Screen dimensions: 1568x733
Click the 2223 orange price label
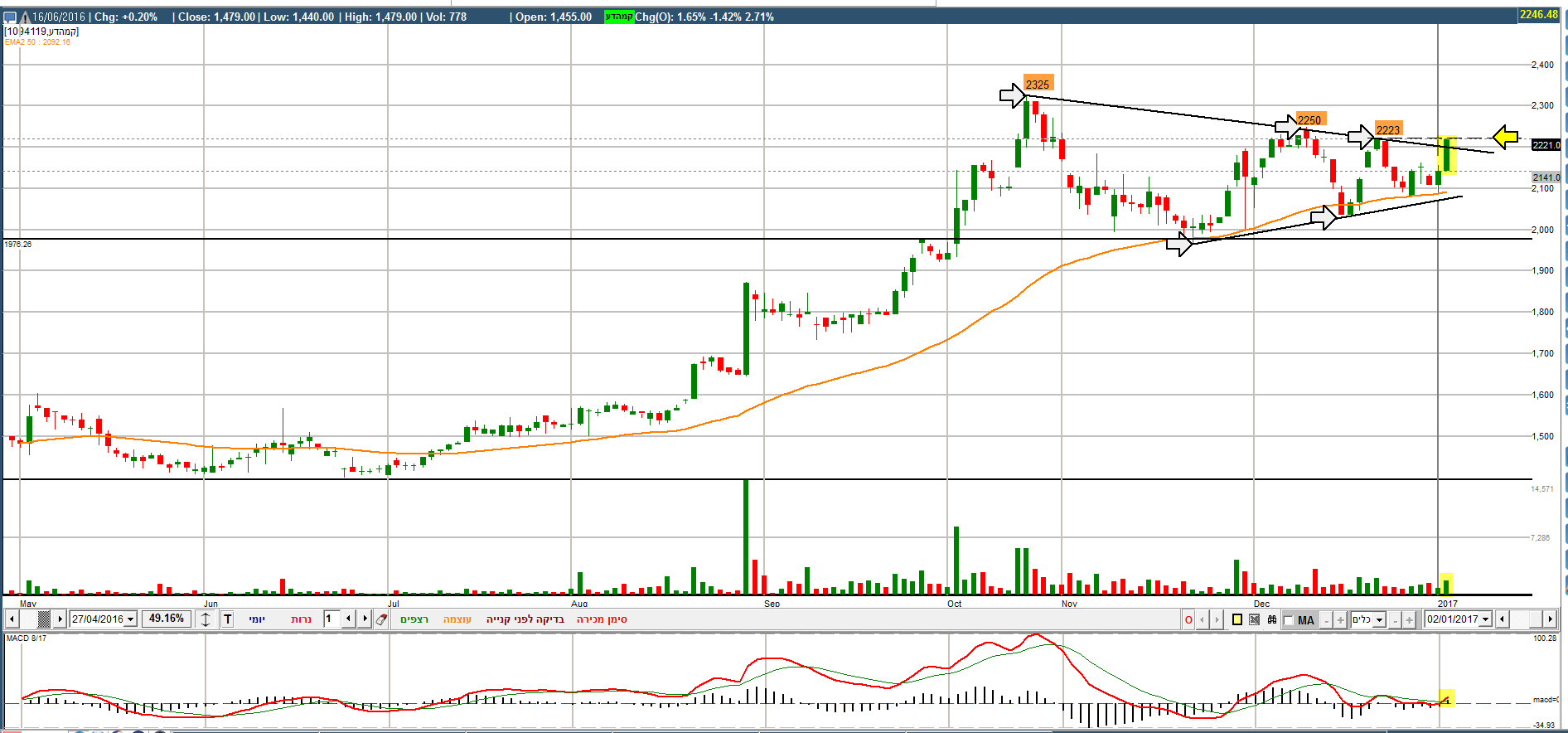coord(1388,129)
